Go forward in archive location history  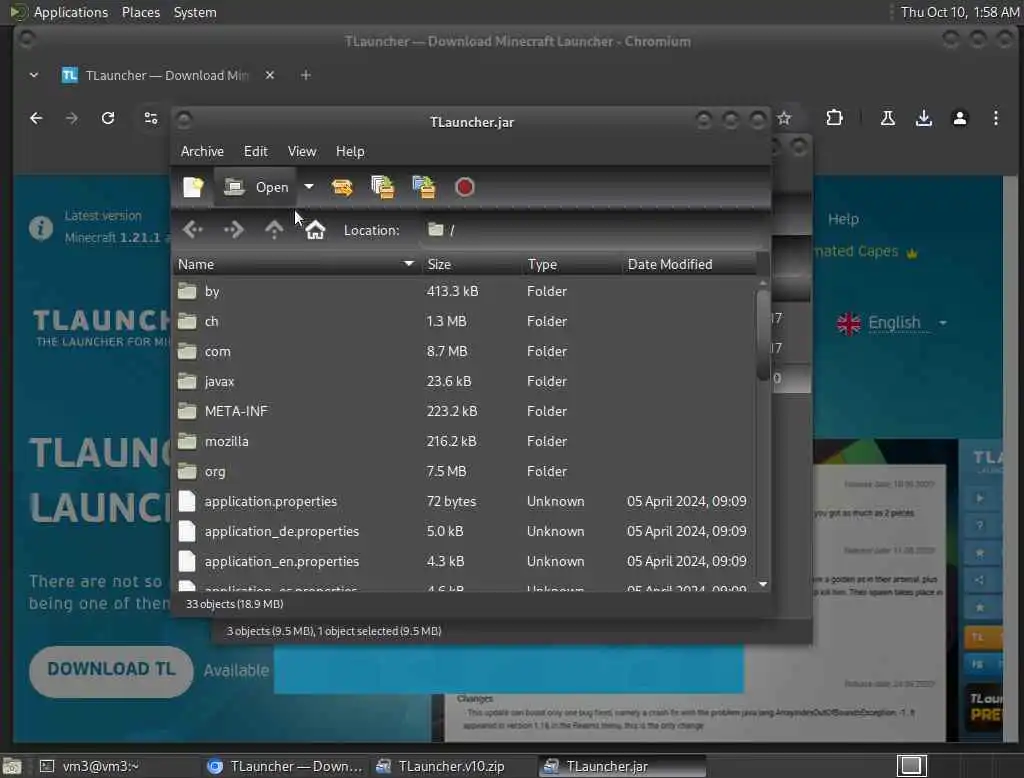pyautogui.click(x=233, y=230)
